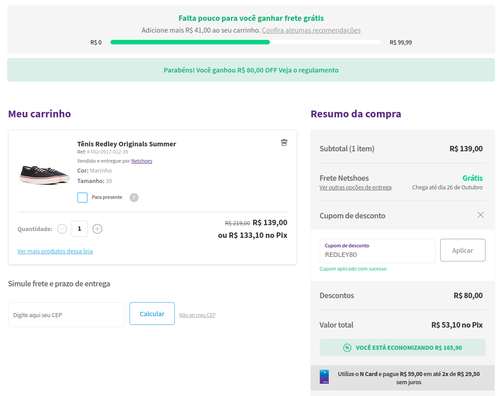Click the ou R$ 133,10 no Pix price
The width and height of the screenshot is (500, 396).
pos(252,235)
